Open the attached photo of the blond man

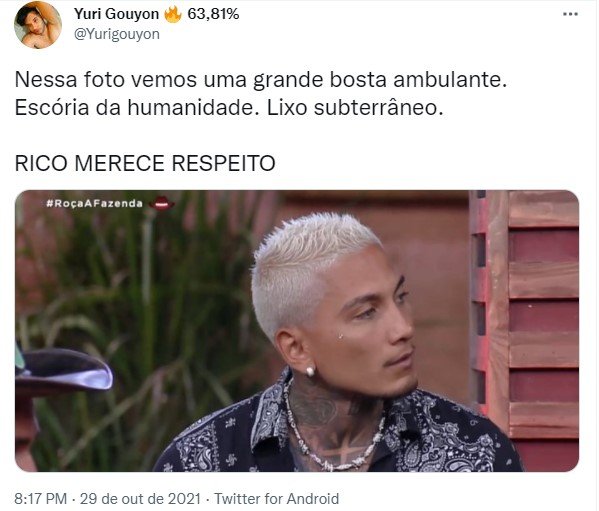(x=297, y=331)
